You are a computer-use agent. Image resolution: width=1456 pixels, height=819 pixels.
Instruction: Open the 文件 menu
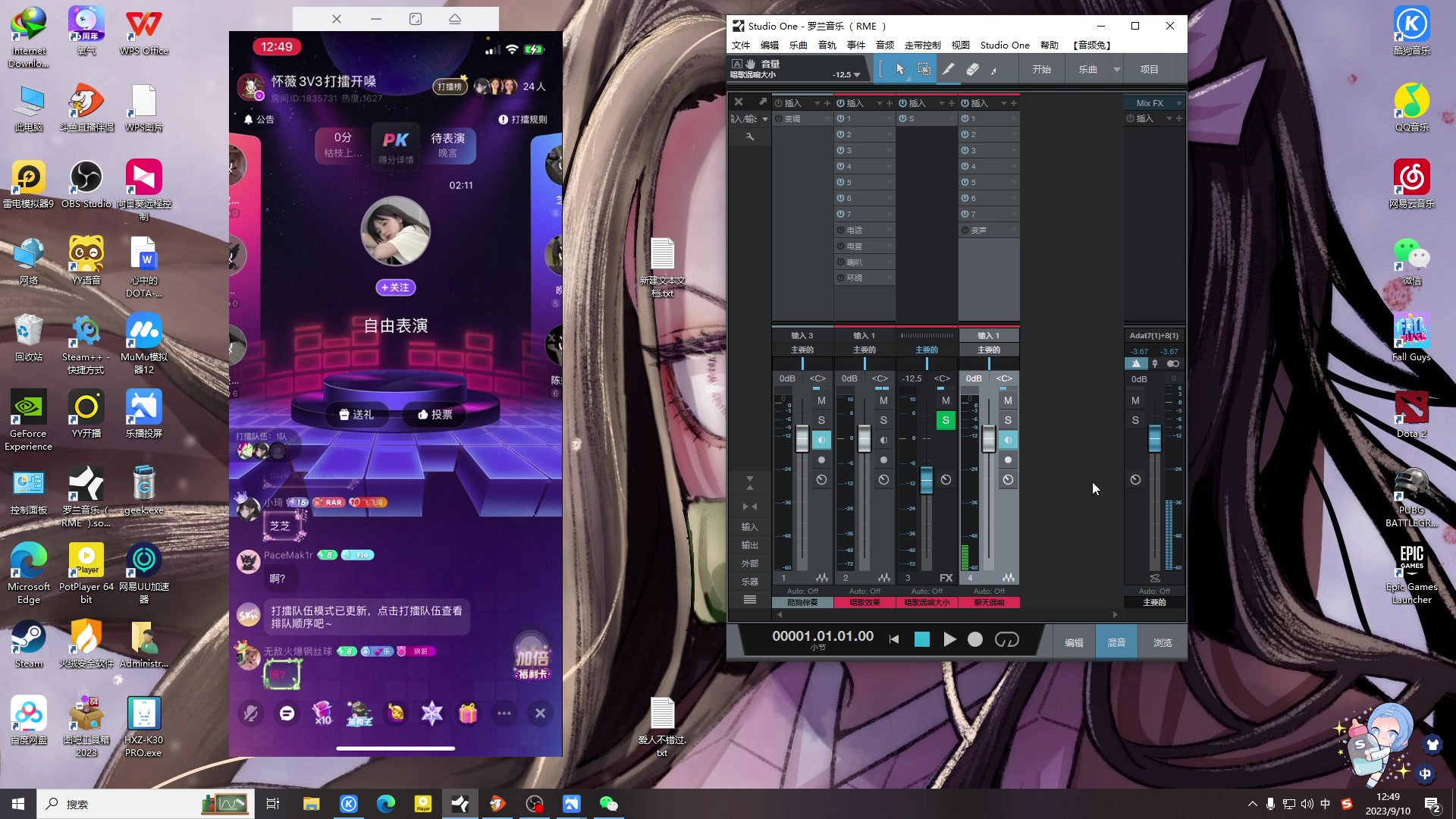click(x=741, y=45)
